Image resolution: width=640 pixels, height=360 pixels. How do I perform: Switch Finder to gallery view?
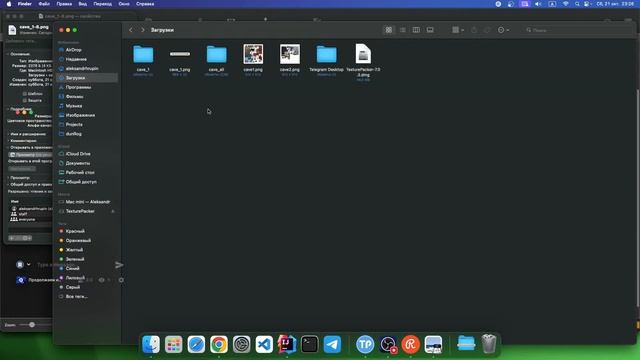point(430,30)
